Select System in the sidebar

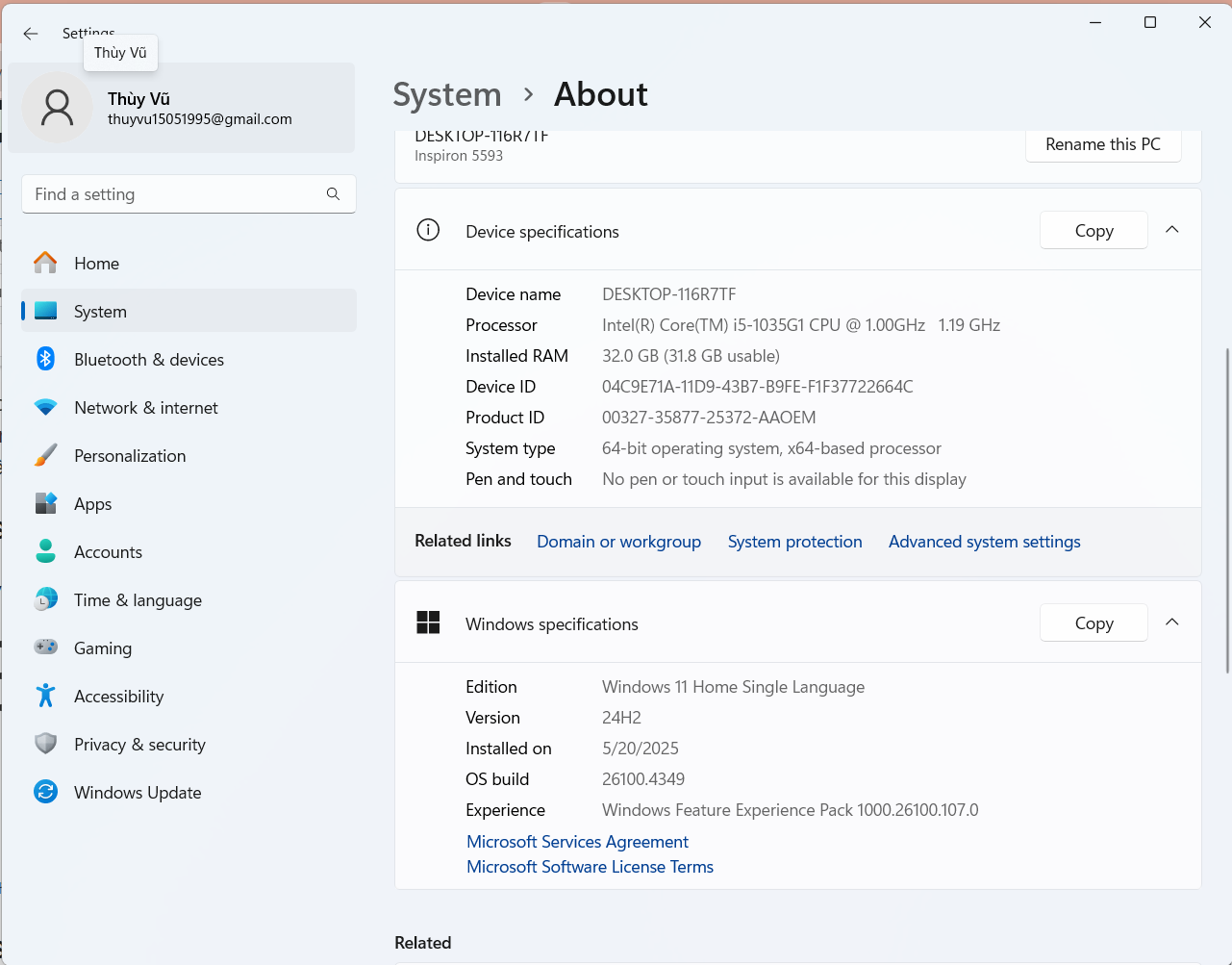click(x=100, y=311)
